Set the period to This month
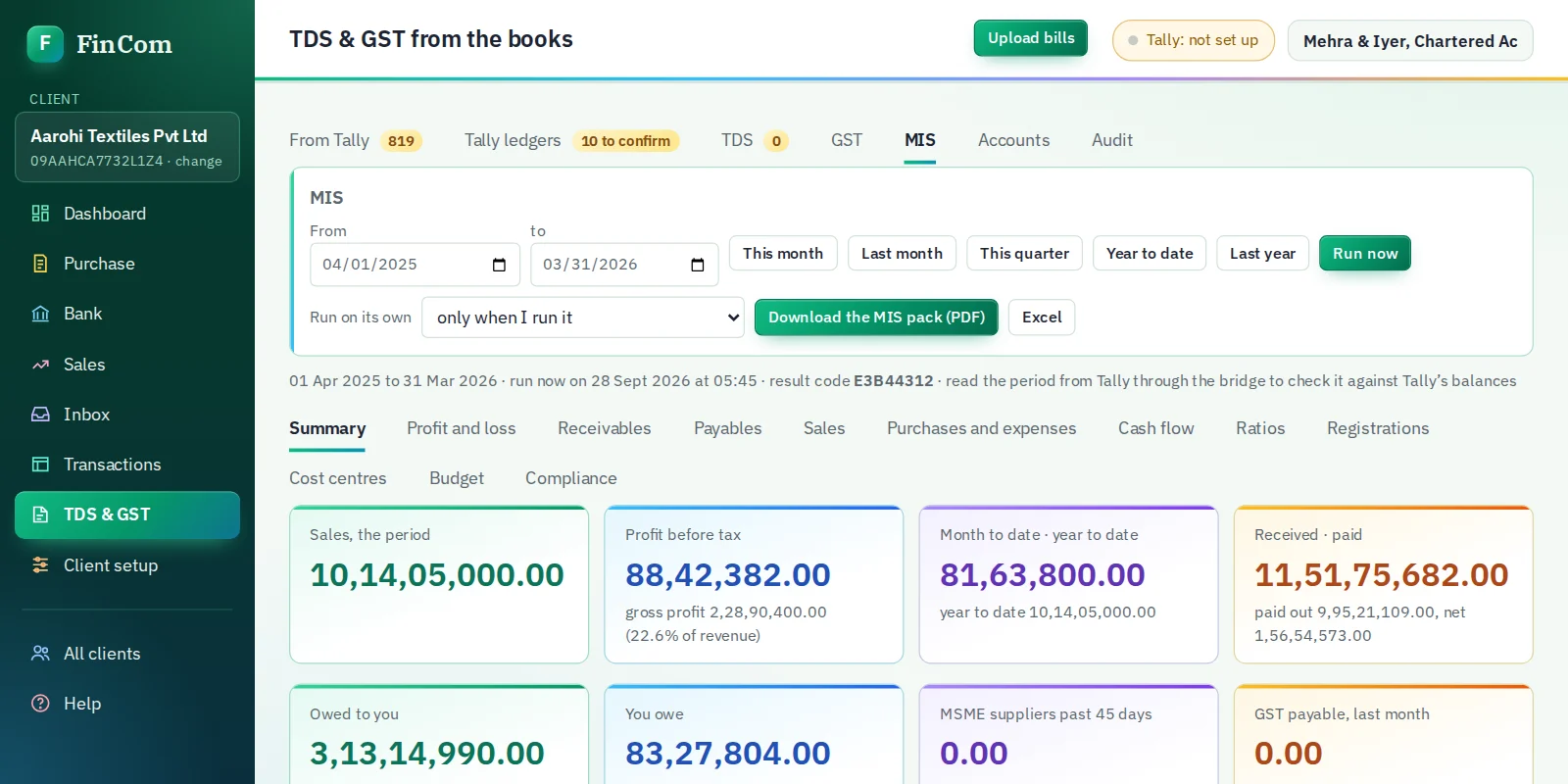 tap(783, 253)
